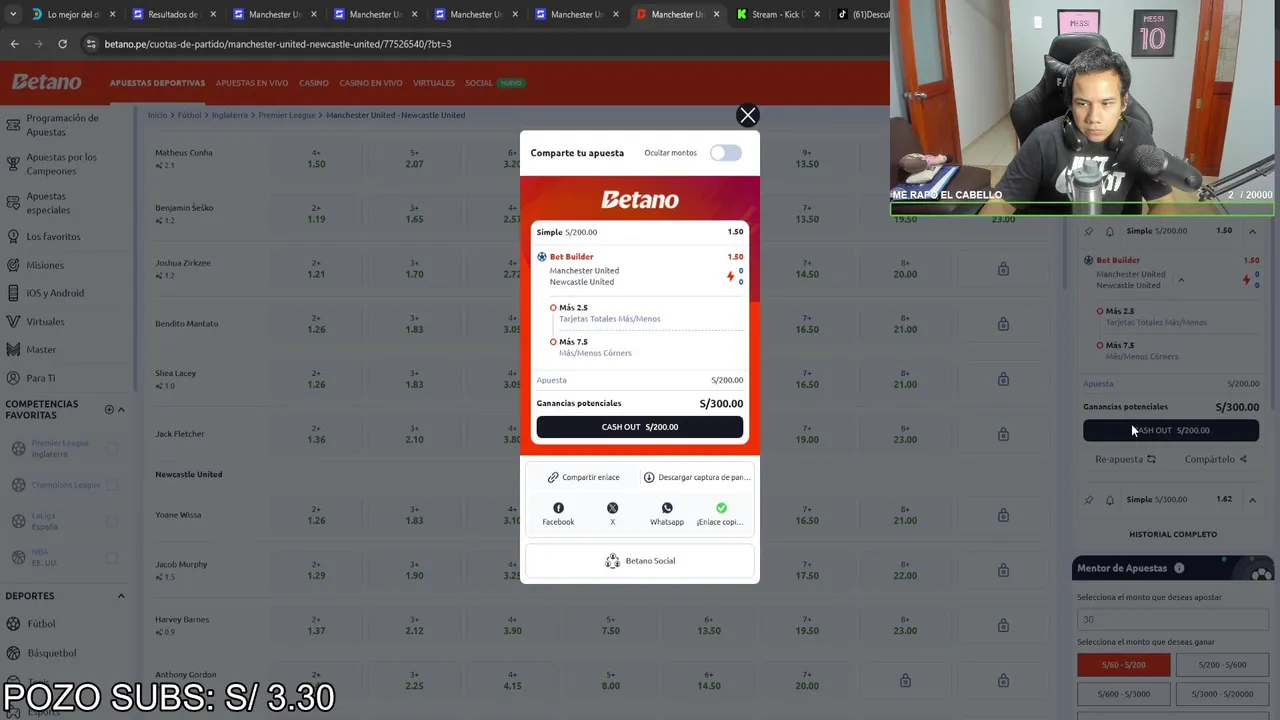This screenshot has height=720, width=1280.
Task: Open Betano Social sharing option
Action: click(x=640, y=561)
